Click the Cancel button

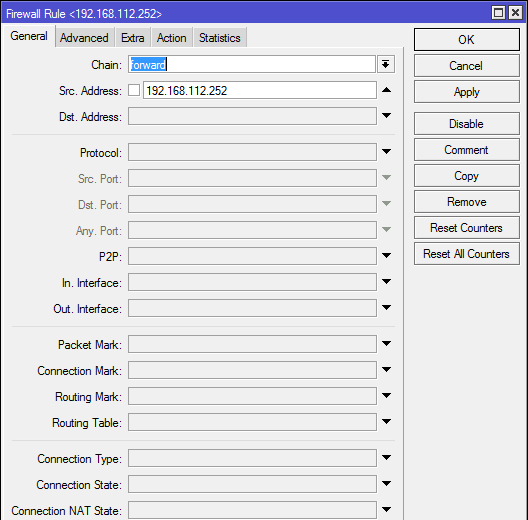tap(466, 66)
